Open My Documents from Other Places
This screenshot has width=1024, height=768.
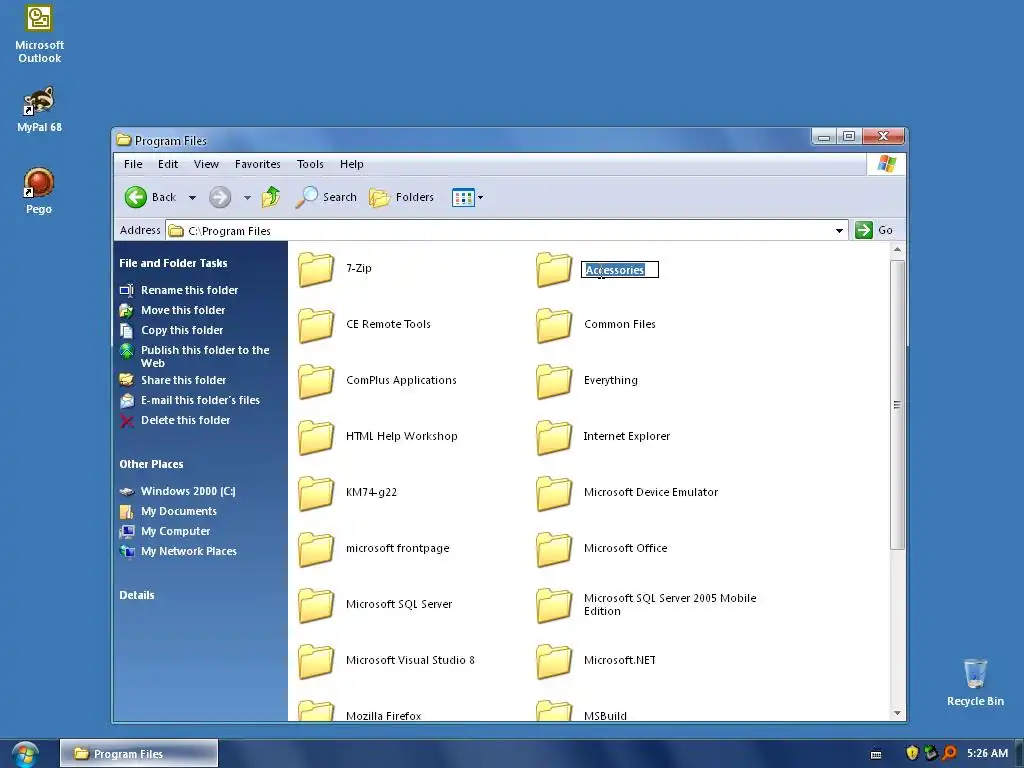179,511
